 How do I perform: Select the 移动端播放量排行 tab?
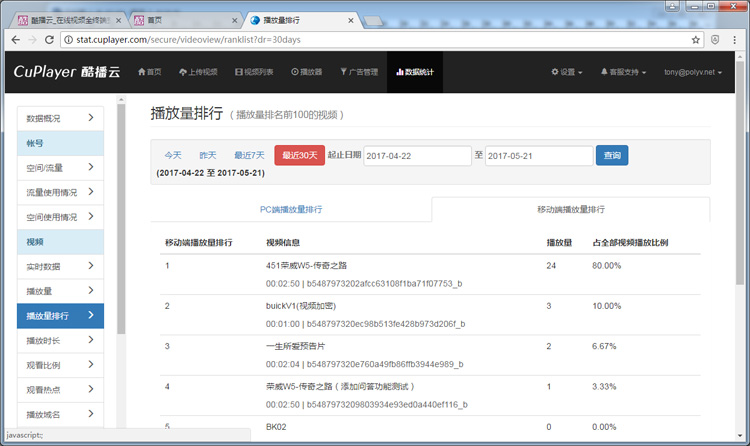(x=570, y=210)
